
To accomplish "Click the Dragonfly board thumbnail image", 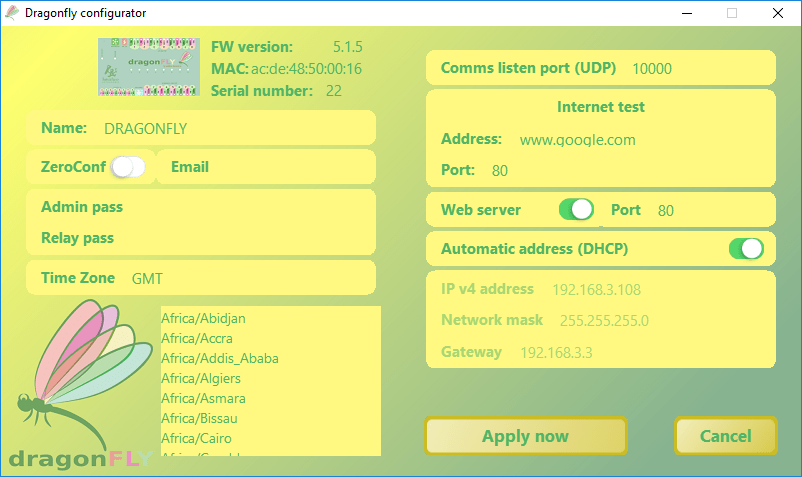I will coord(149,66).
